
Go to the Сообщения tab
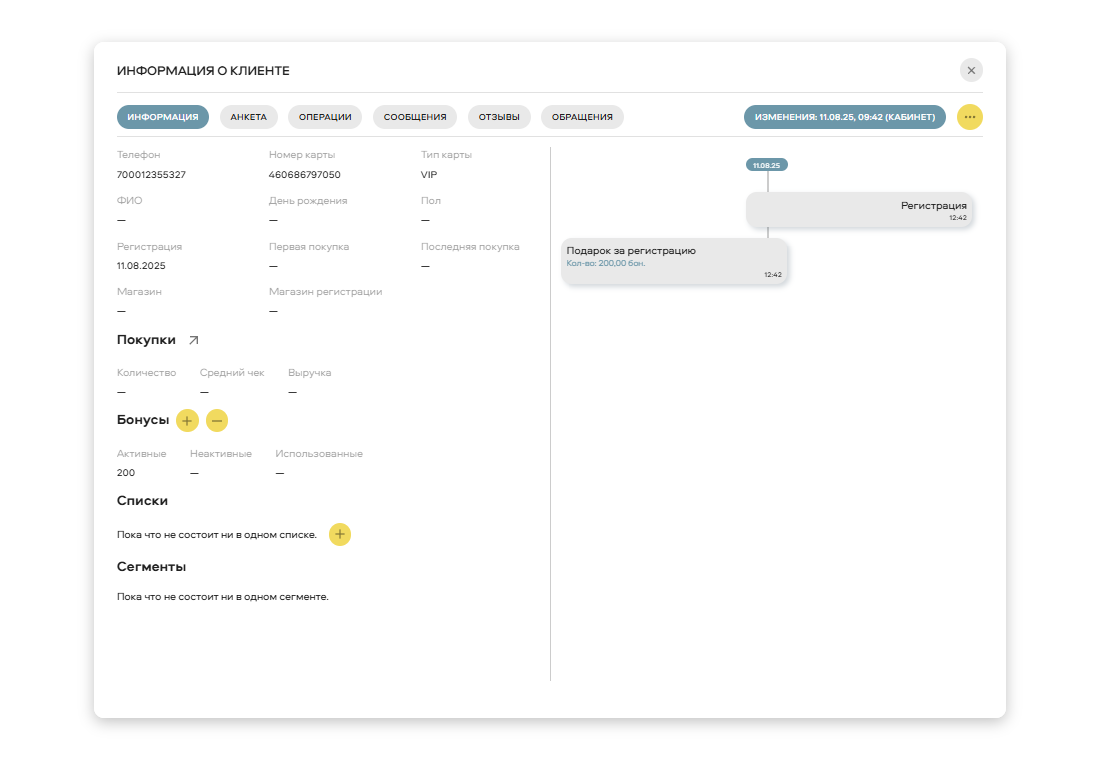[415, 117]
